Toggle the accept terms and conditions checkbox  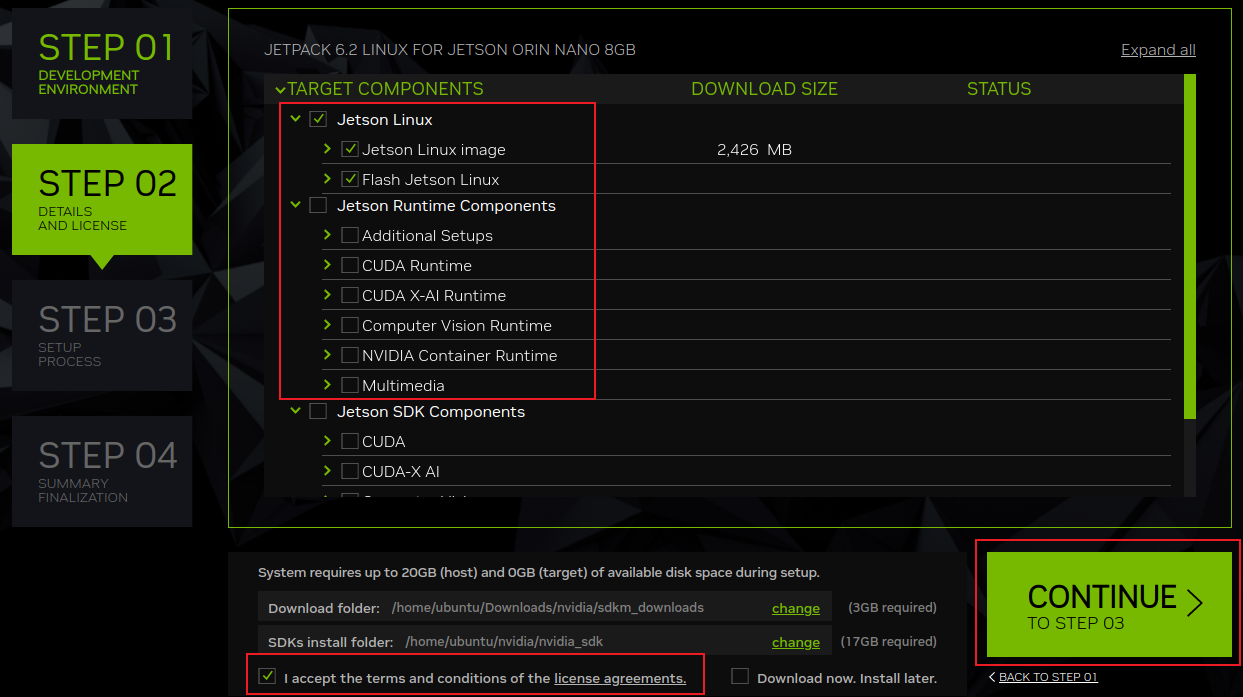[x=267, y=676]
